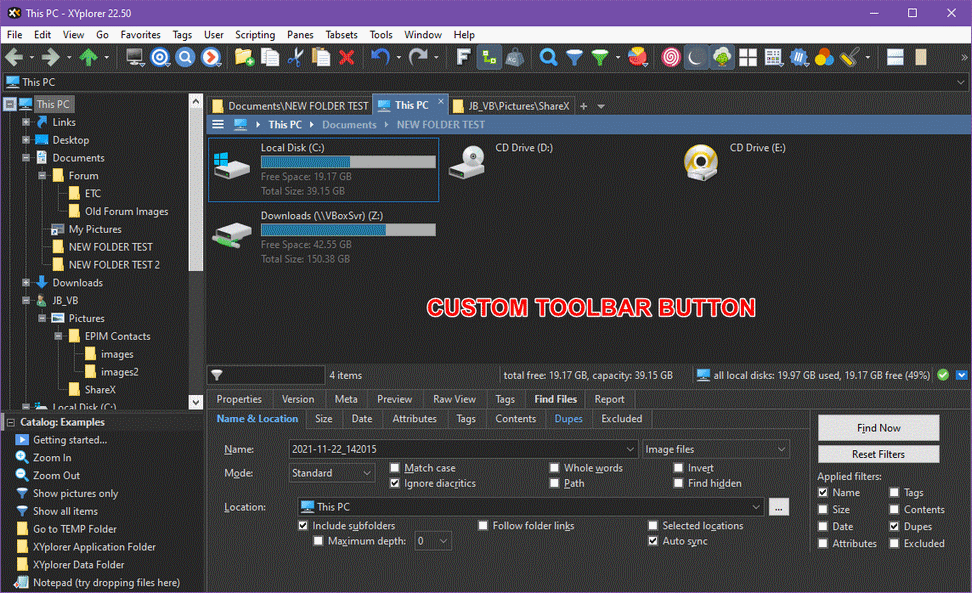The width and height of the screenshot is (972, 593).
Task: Collapse the Forum tree folder
Action: pos(42,176)
